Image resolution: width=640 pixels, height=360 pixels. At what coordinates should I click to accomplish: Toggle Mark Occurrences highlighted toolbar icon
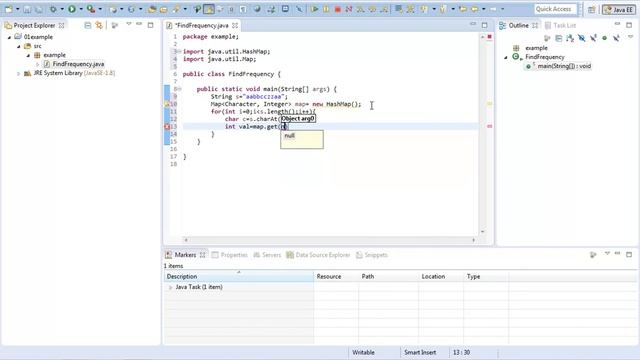click(209, 9)
